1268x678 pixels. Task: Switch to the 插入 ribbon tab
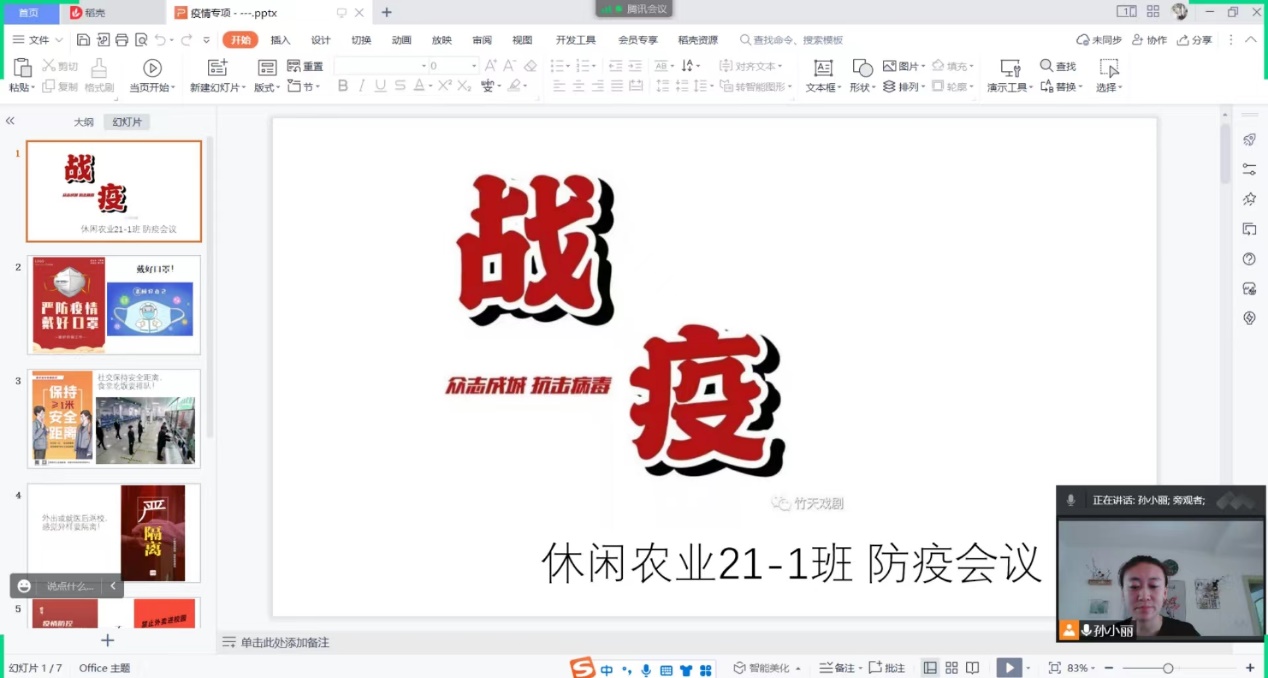point(283,40)
